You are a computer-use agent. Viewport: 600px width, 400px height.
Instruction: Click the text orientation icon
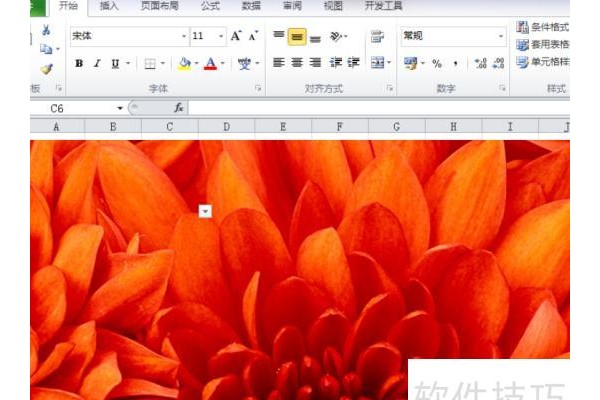[x=336, y=36]
